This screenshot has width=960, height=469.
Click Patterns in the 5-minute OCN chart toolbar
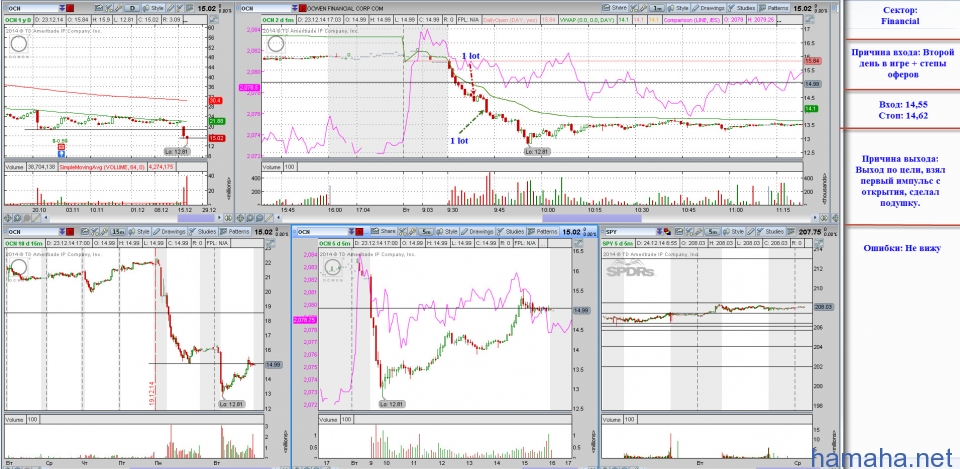(x=543, y=231)
